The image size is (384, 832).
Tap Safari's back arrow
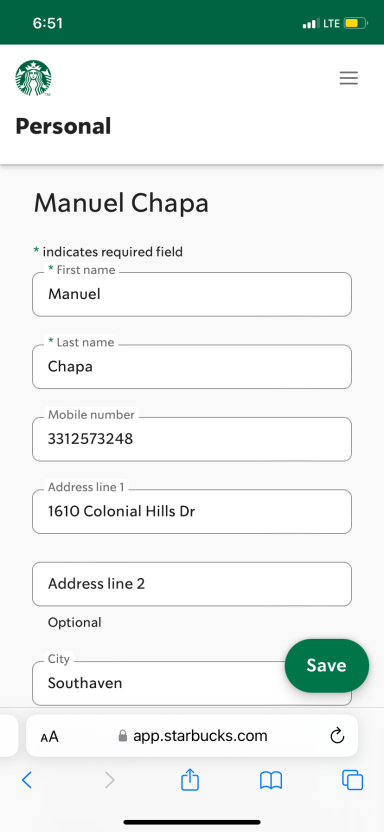(x=27, y=780)
